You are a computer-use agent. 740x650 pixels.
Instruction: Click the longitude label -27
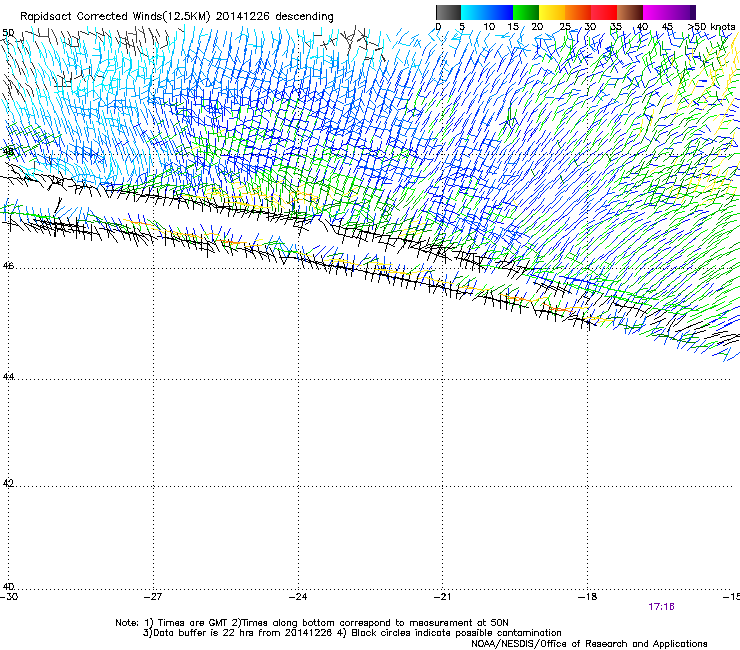point(153,597)
